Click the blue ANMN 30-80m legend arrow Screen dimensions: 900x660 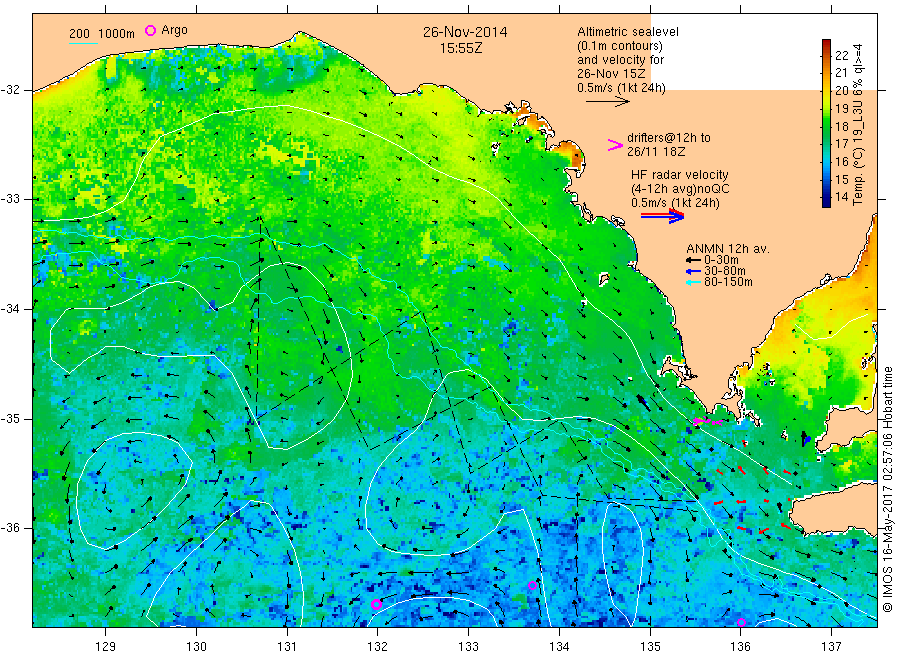click(694, 271)
